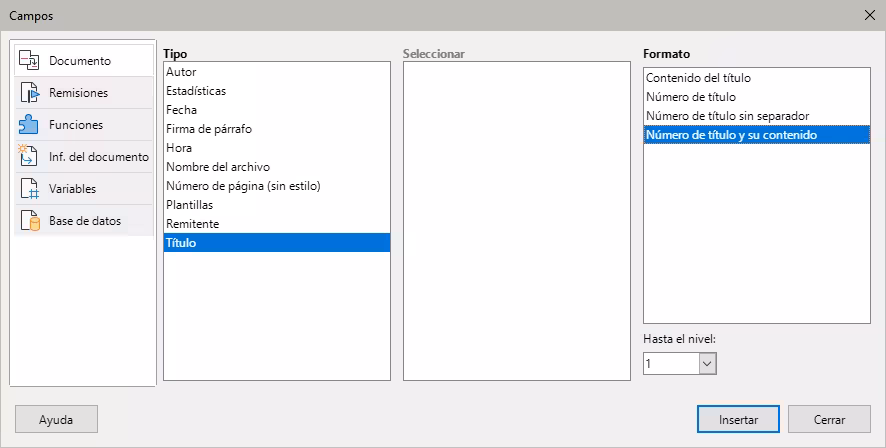Switch to the Remisiones tab
Screen dimensions: 886x448
78,93
